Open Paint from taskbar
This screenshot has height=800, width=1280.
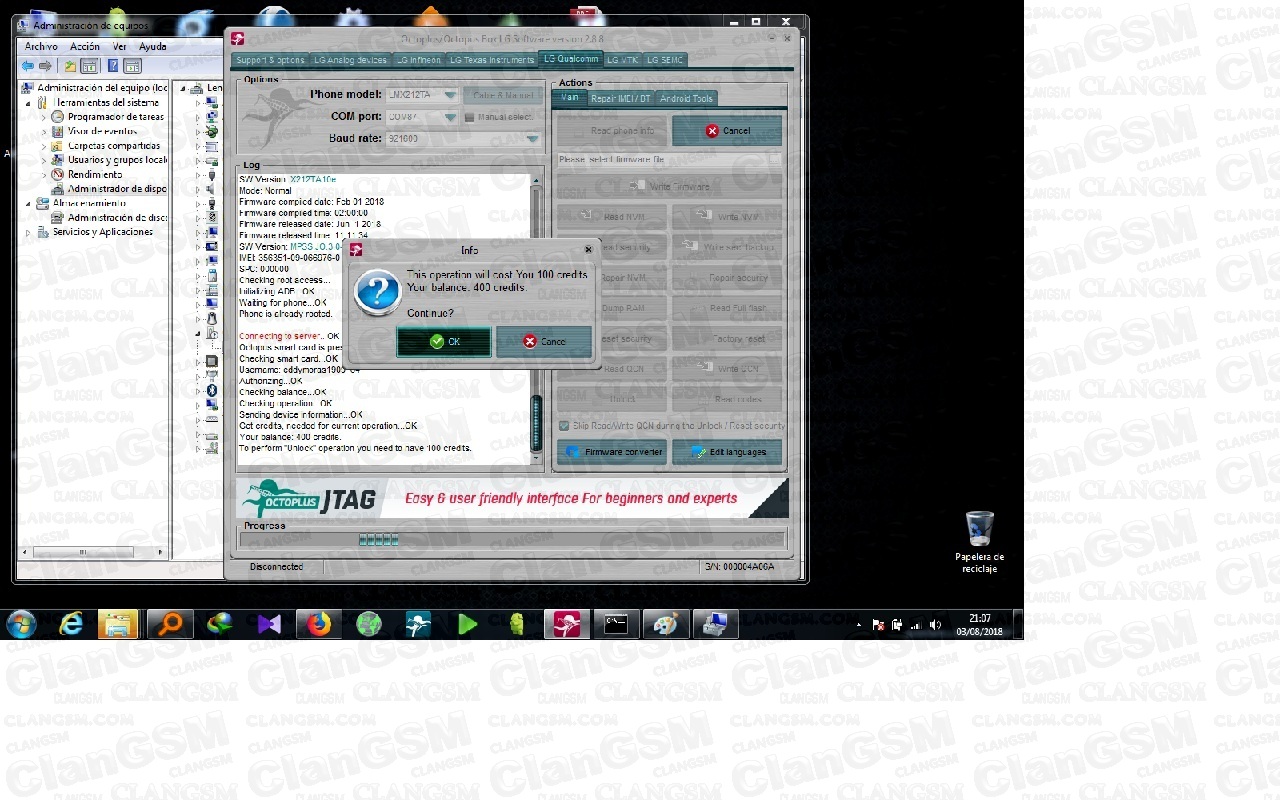665,624
